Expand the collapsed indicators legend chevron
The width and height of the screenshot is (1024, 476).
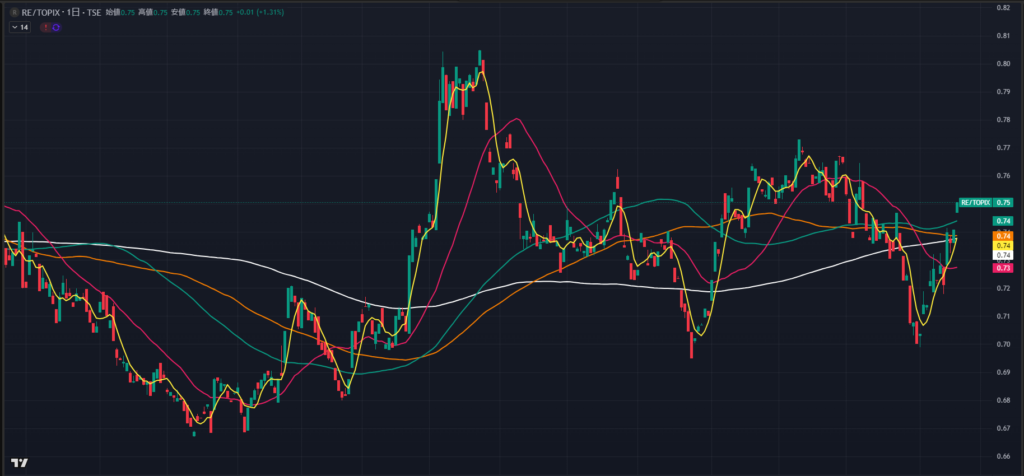[x=13, y=27]
